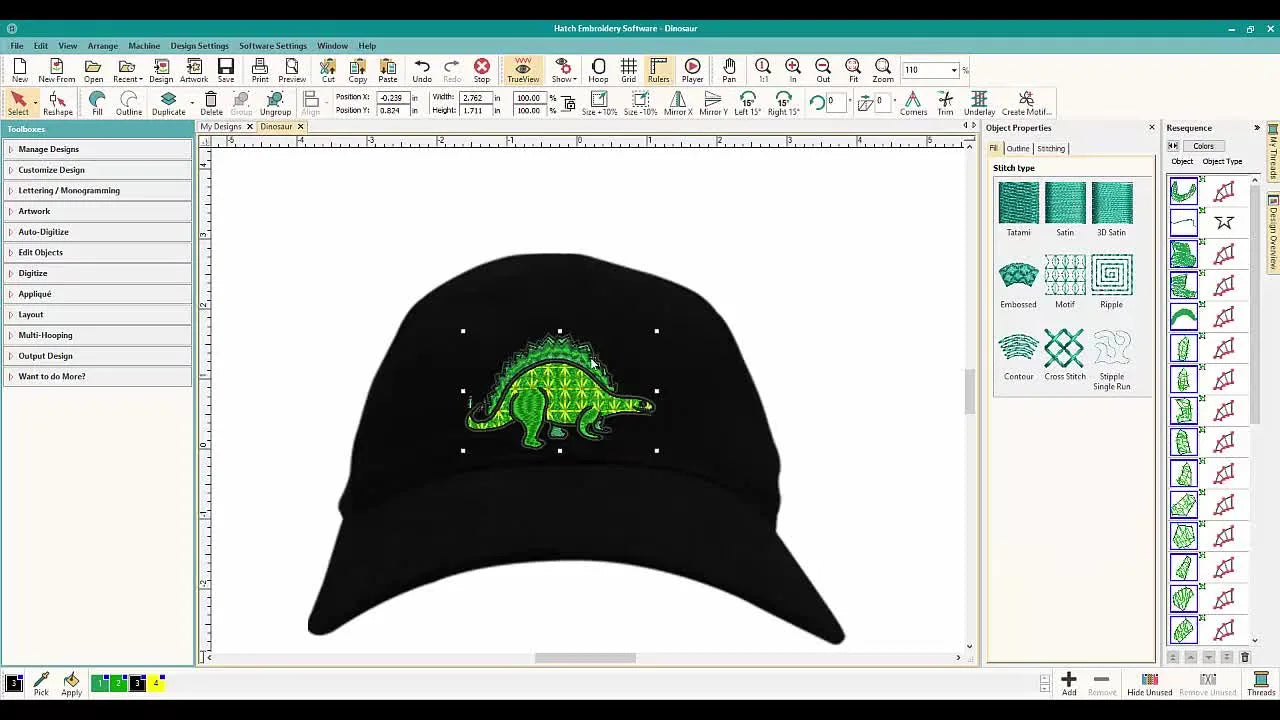The image size is (1280, 720).
Task: Open a design with the Open icon
Action: (93, 70)
